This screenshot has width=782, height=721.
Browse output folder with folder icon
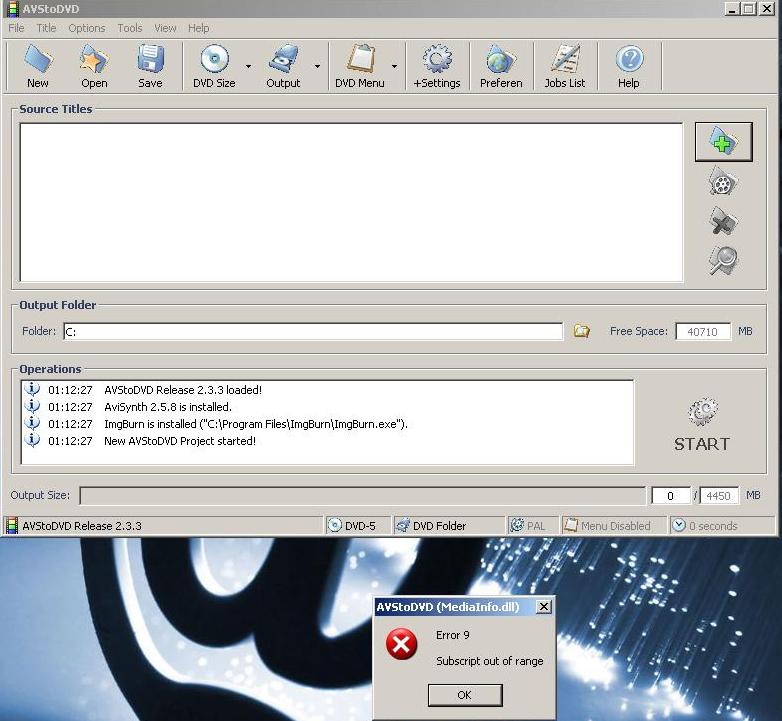582,331
